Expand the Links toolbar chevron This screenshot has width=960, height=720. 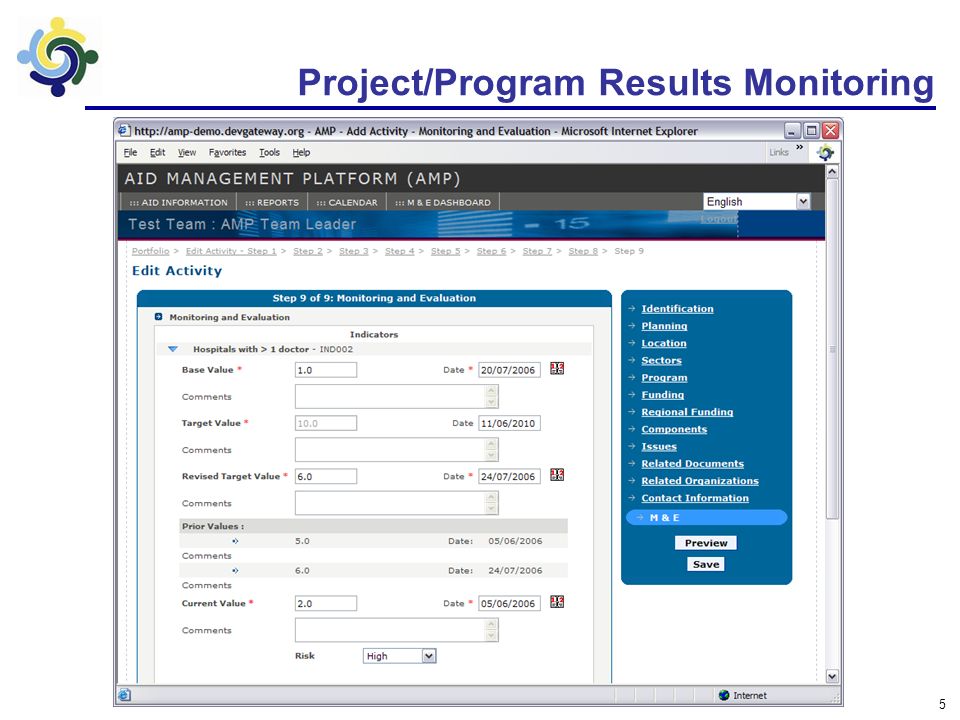point(799,148)
